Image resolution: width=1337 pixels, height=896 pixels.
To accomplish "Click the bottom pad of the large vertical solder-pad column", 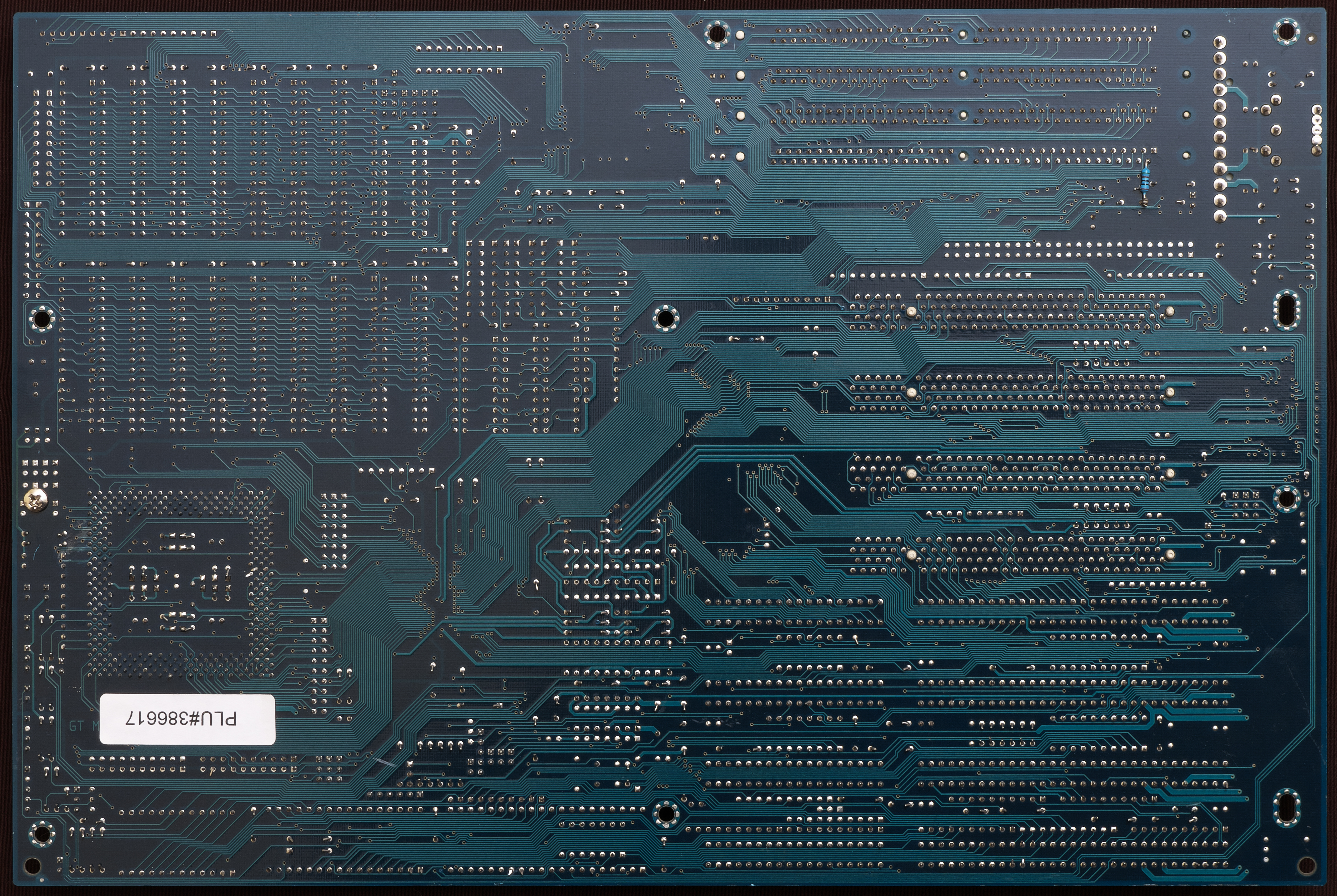I will tap(1220, 216).
